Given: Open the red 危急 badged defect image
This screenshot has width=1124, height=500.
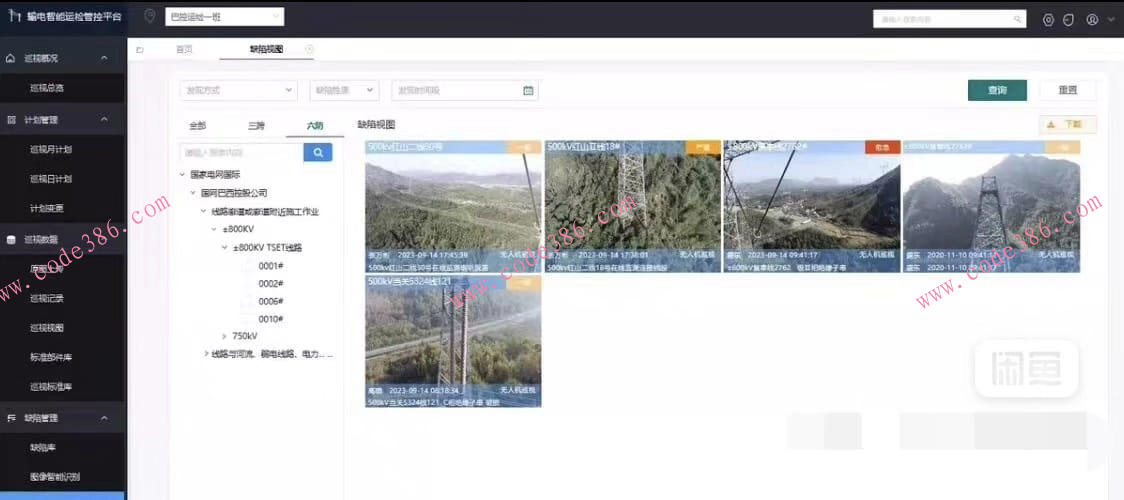Looking at the screenshot, I should tap(811, 206).
